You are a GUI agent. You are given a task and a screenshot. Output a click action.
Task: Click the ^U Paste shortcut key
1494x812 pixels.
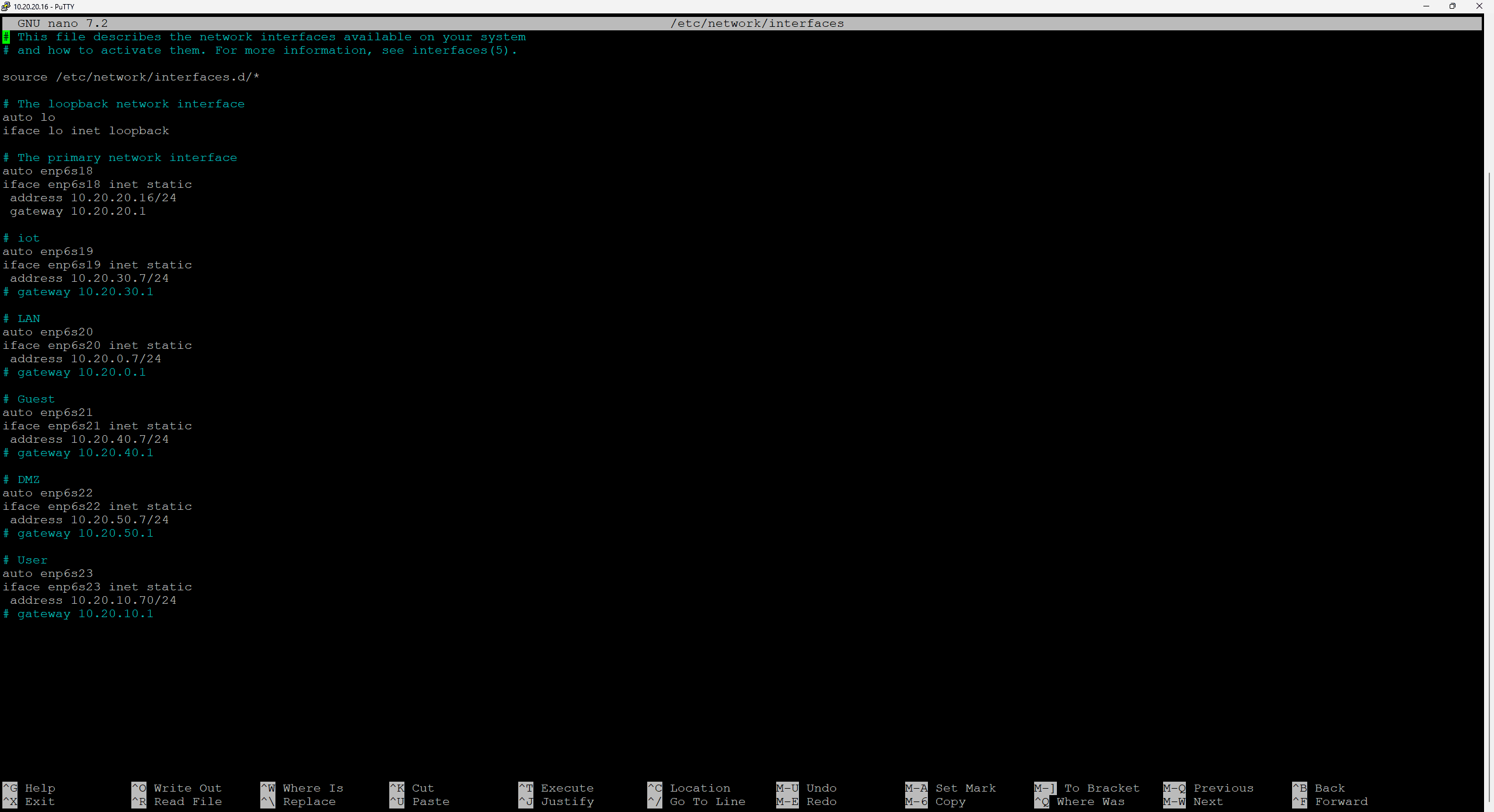397,801
